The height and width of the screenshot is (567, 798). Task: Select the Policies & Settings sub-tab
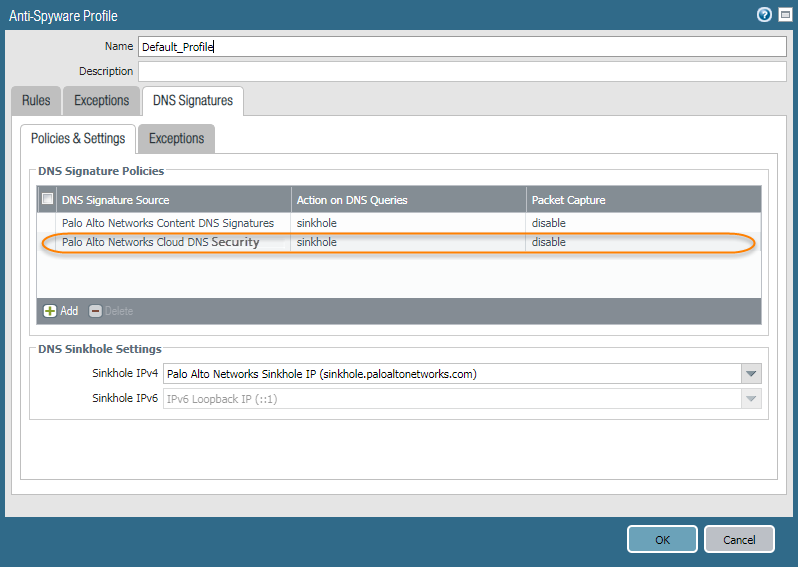[78, 139]
